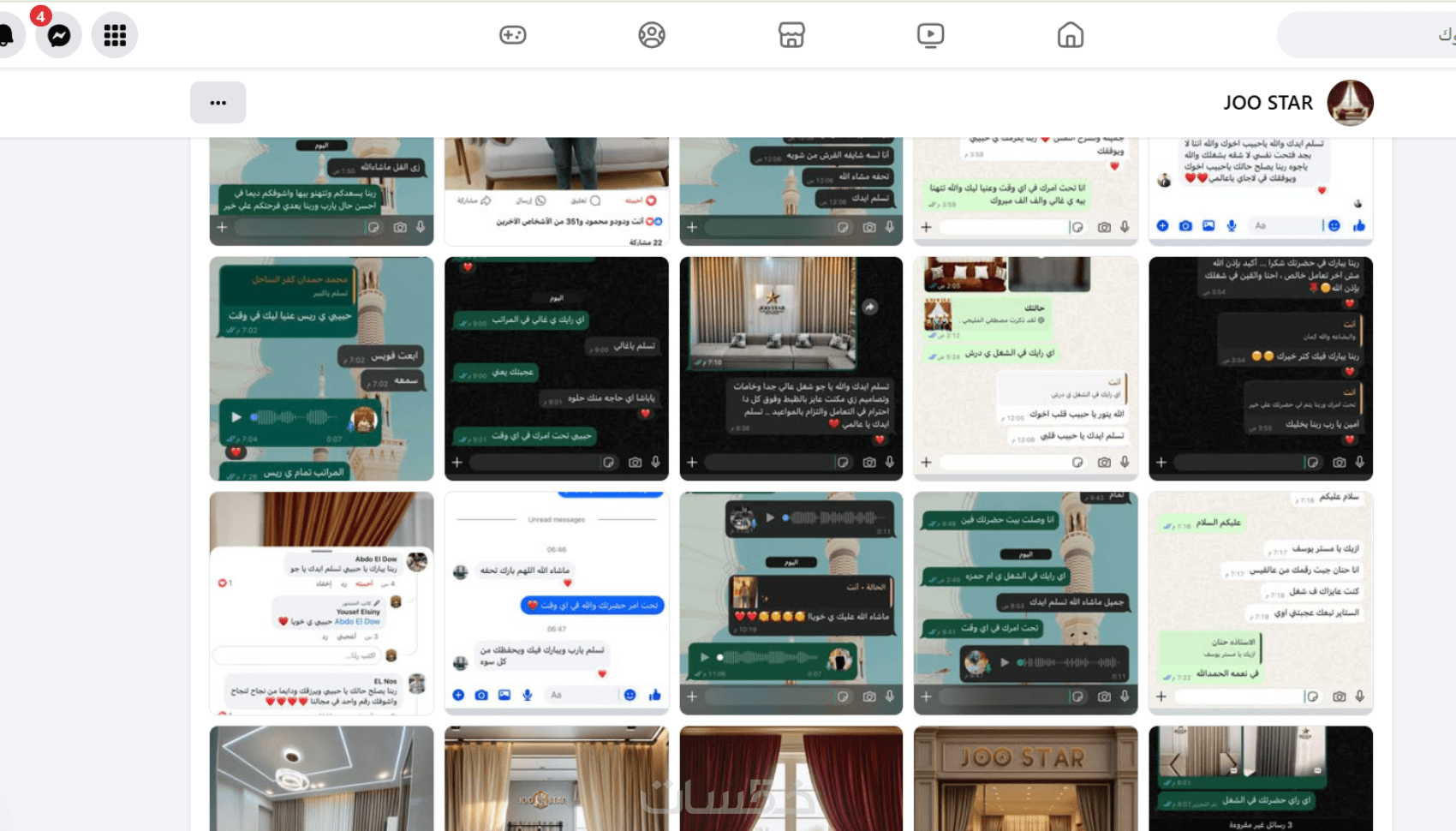Screen dimensions: 1456x831
Task: Open the Video tab
Action: (x=930, y=35)
